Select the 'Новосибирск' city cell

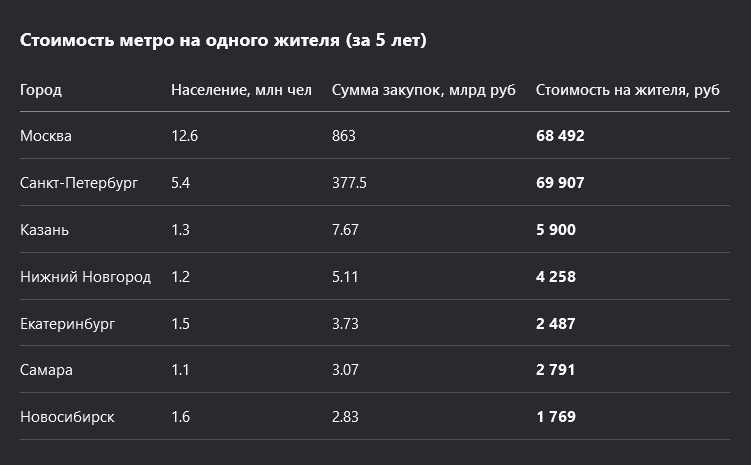(x=67, y=417)
